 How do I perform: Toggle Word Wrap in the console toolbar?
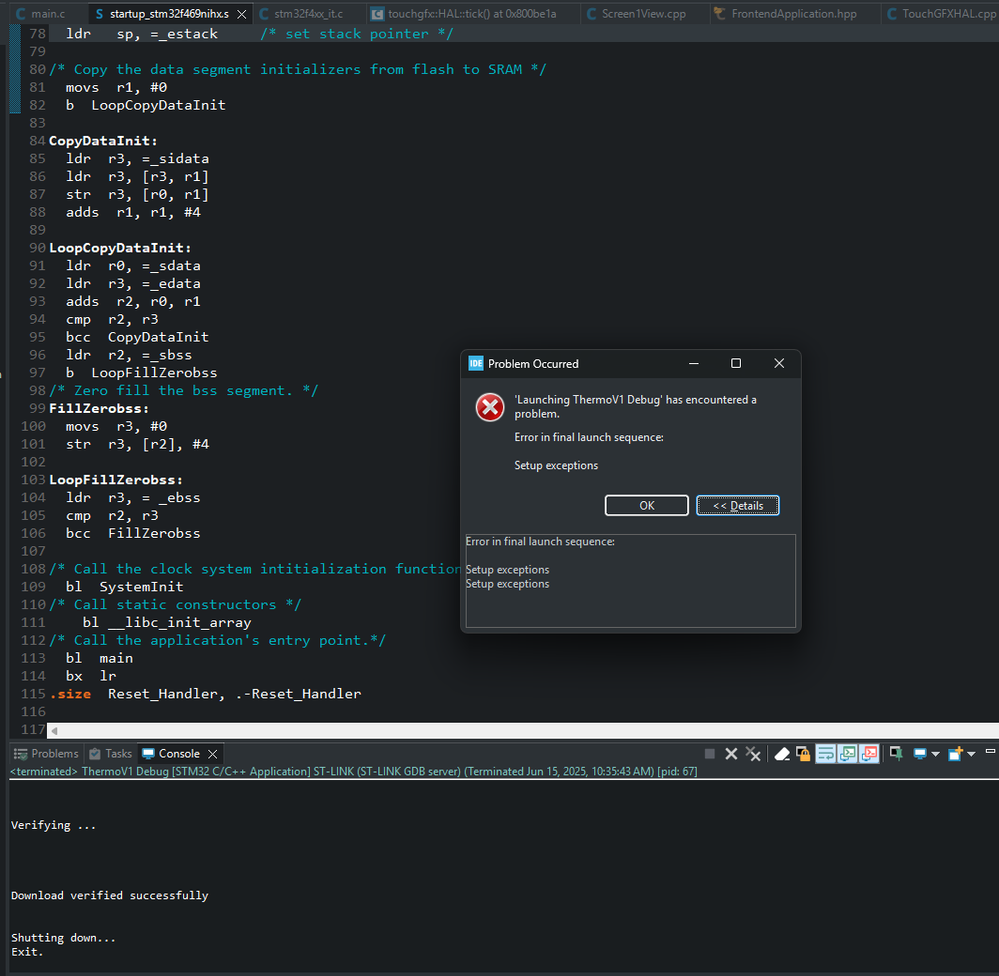(x=826, y=754)
